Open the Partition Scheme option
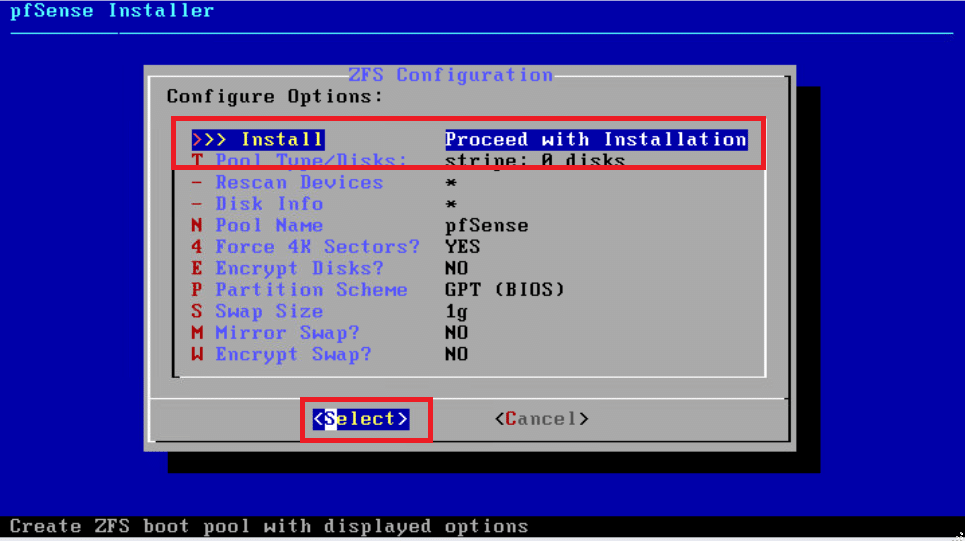 (311, 290)
